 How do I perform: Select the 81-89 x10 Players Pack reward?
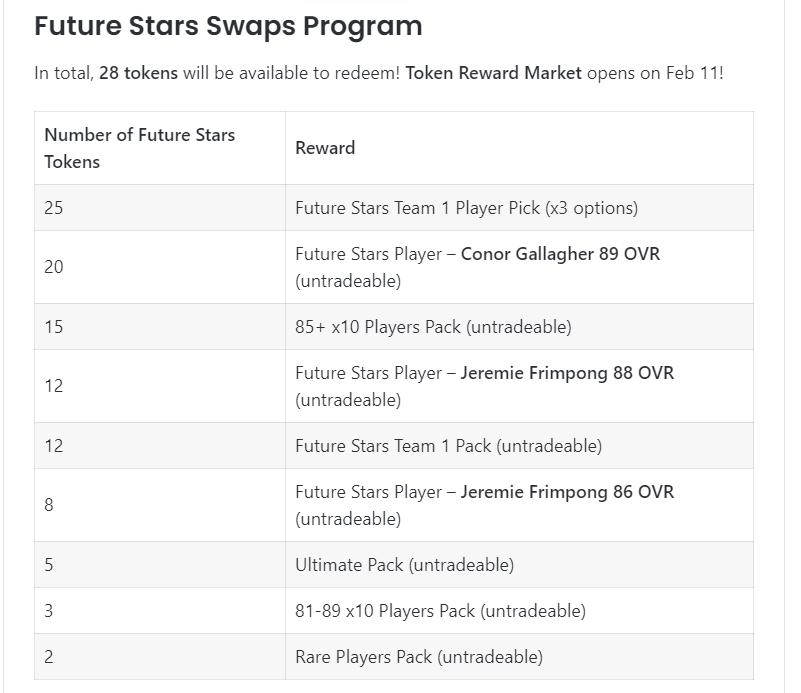coord(440,611)
